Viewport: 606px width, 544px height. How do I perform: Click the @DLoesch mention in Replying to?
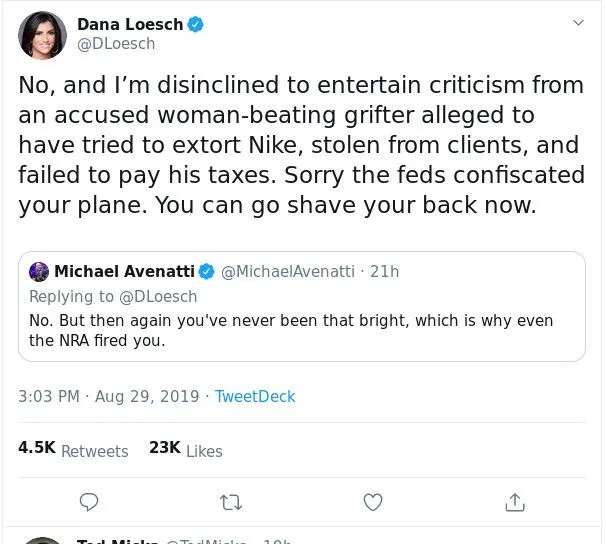point(158,296)
